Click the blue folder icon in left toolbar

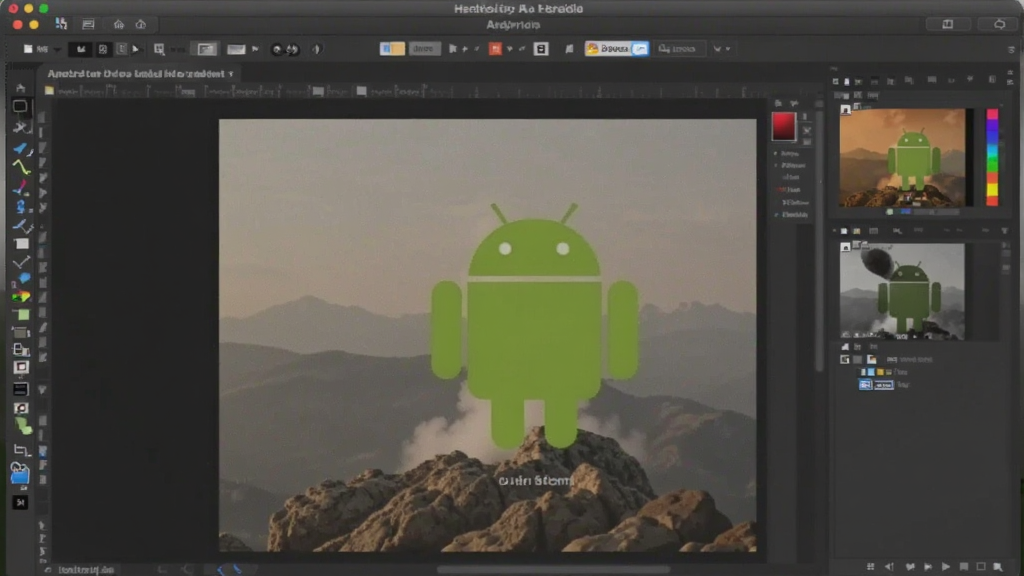point(20,474)
